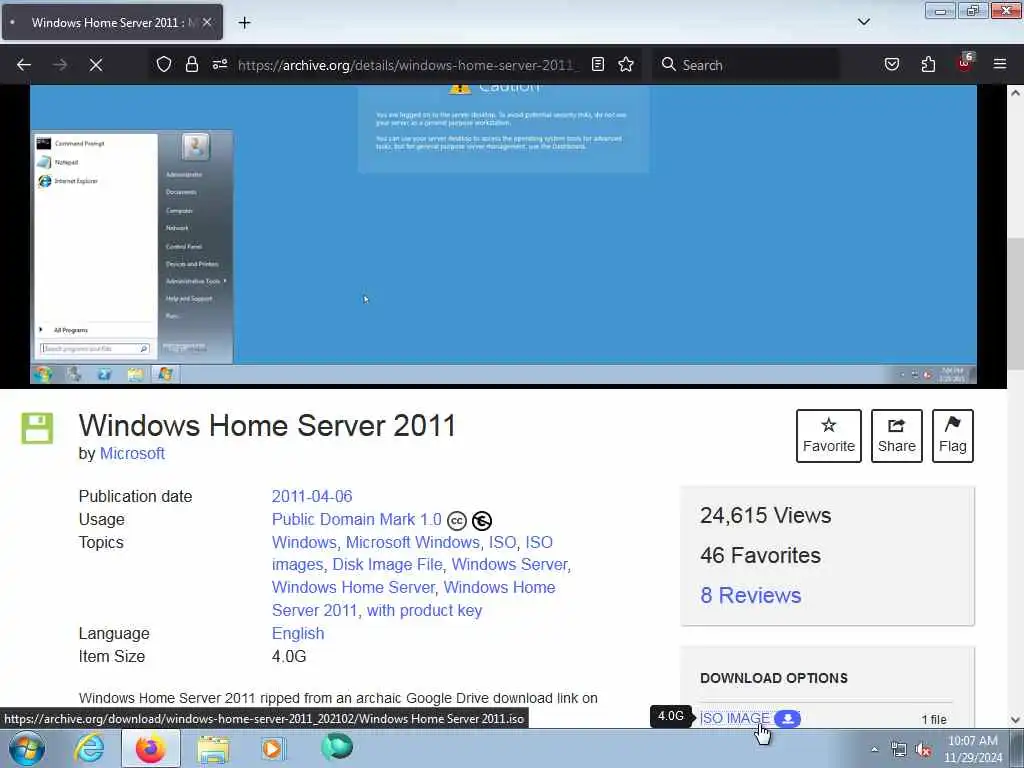
Task: Open the tracking protection shield icon
Action: click(x=164, y=65)
